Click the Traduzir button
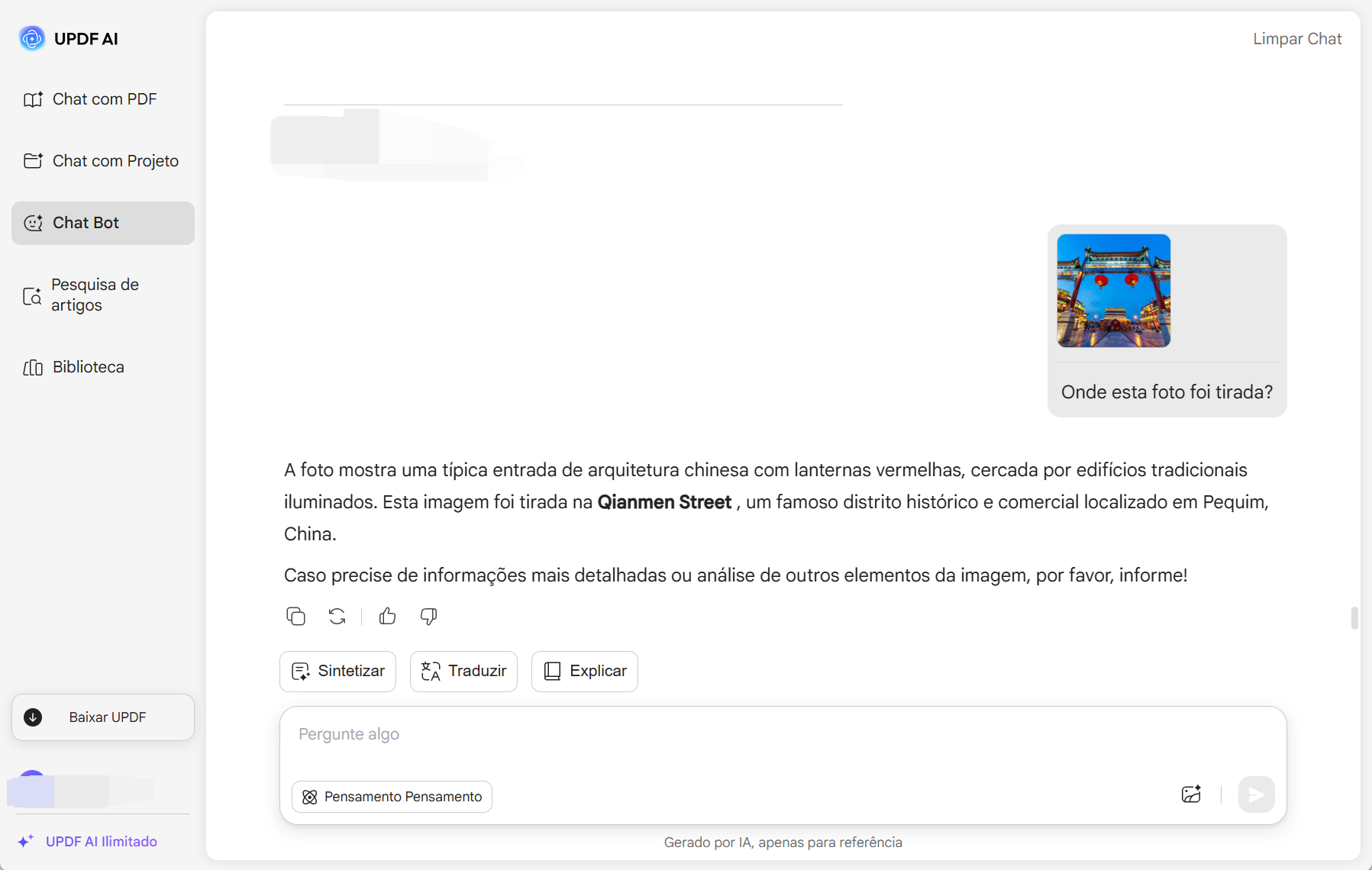The width and height of the screenshot is (1372, 870). coord(463,671)
